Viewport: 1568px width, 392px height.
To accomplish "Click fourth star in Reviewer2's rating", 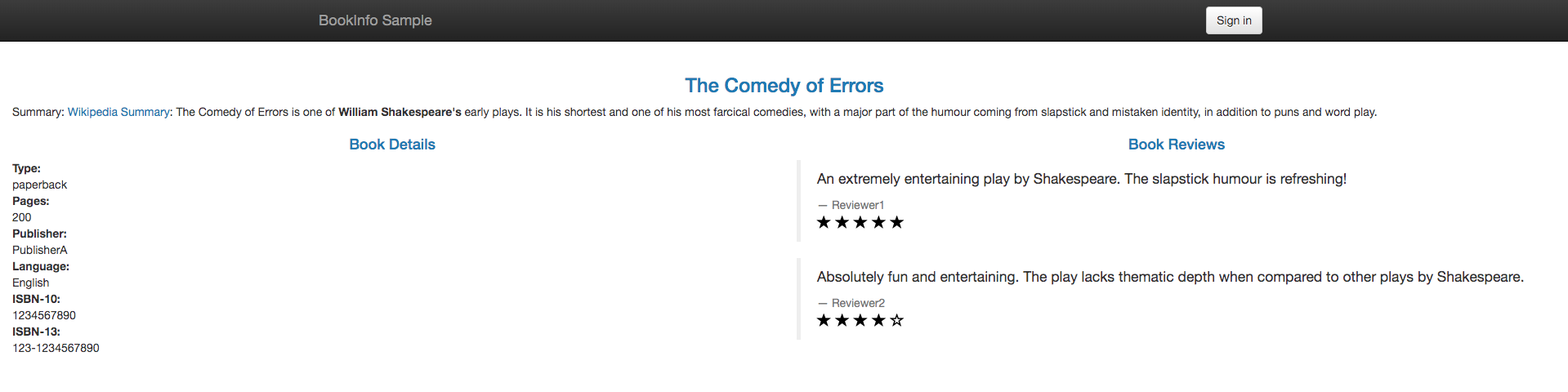I will pos(878,320).
